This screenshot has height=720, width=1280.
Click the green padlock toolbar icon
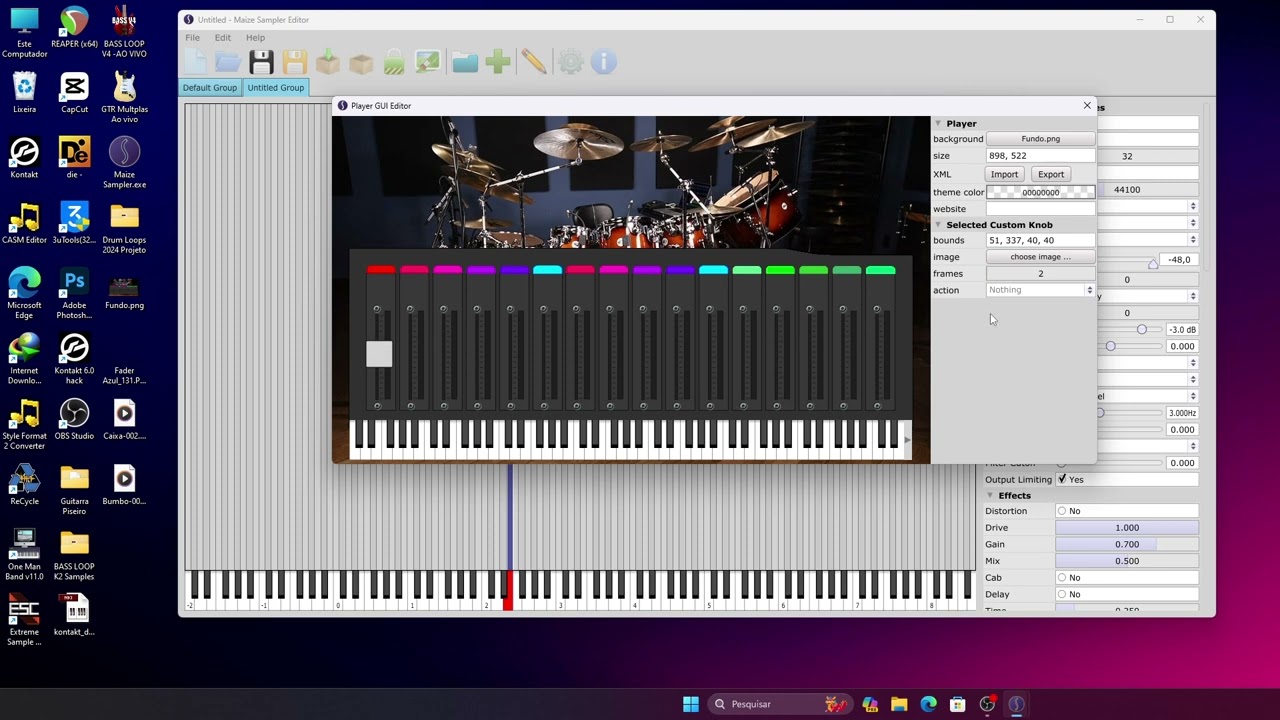[x=394, y=62]
